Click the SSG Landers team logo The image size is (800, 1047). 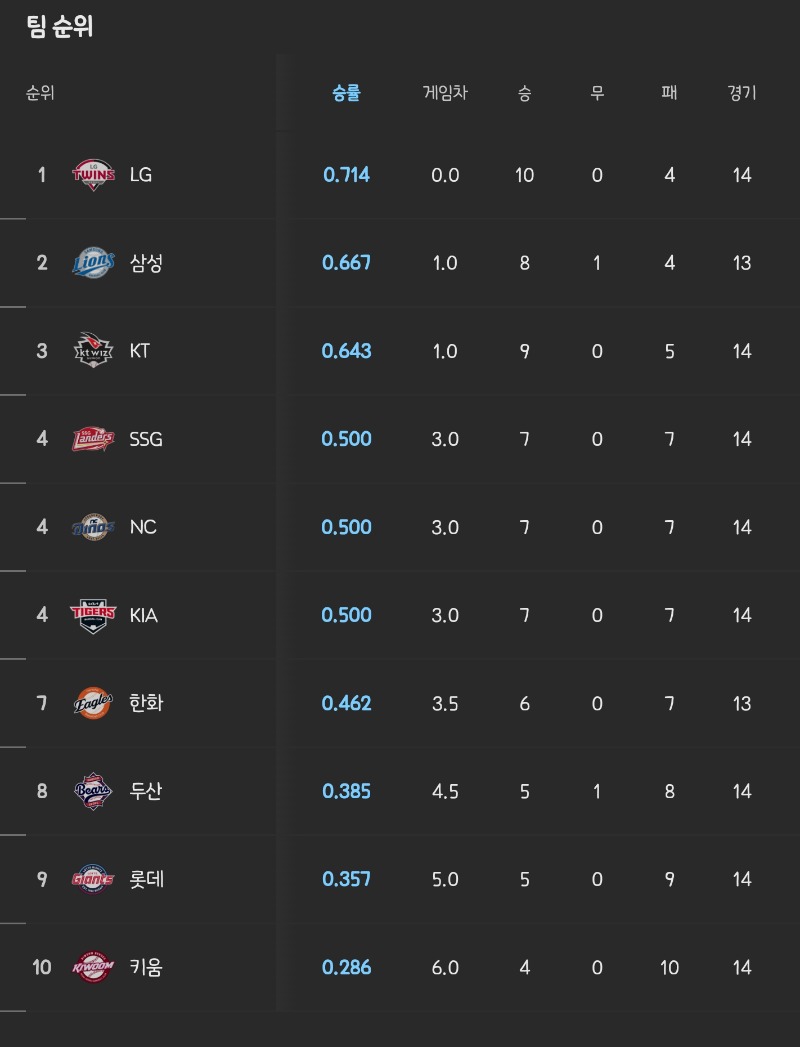[x=94, y=439]
